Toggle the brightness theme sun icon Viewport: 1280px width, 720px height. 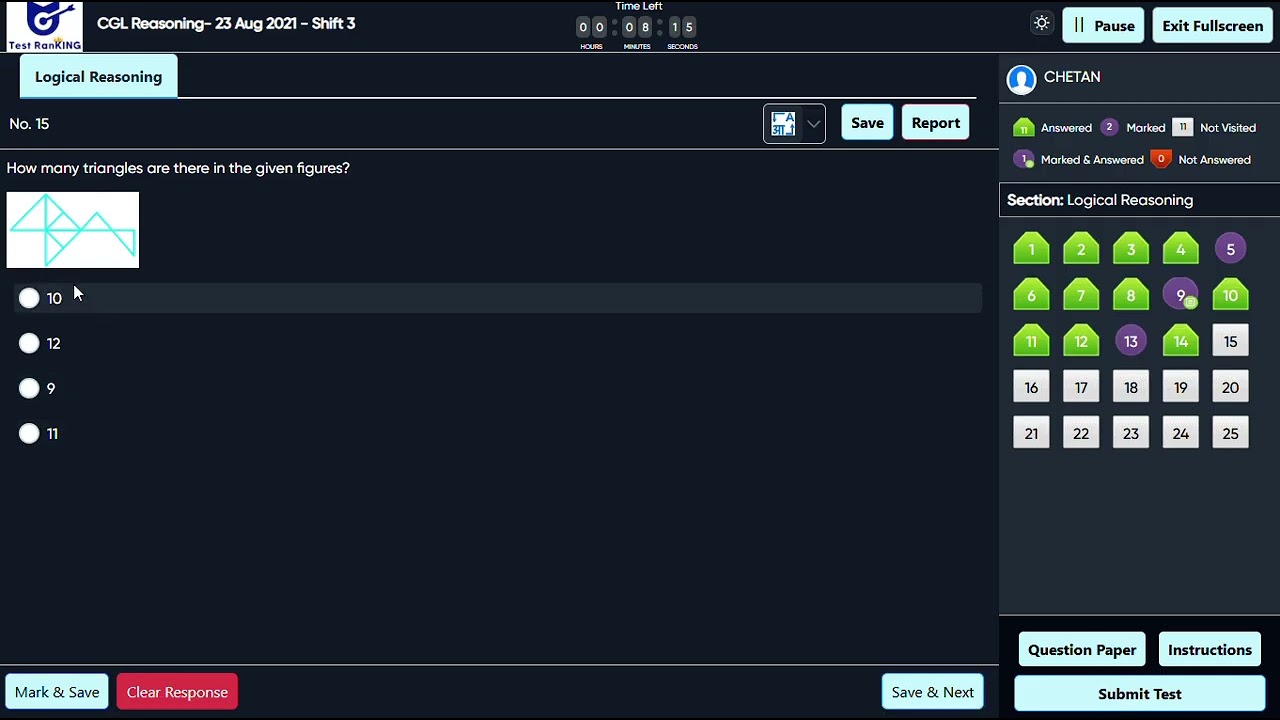[x=1042, y=23]
